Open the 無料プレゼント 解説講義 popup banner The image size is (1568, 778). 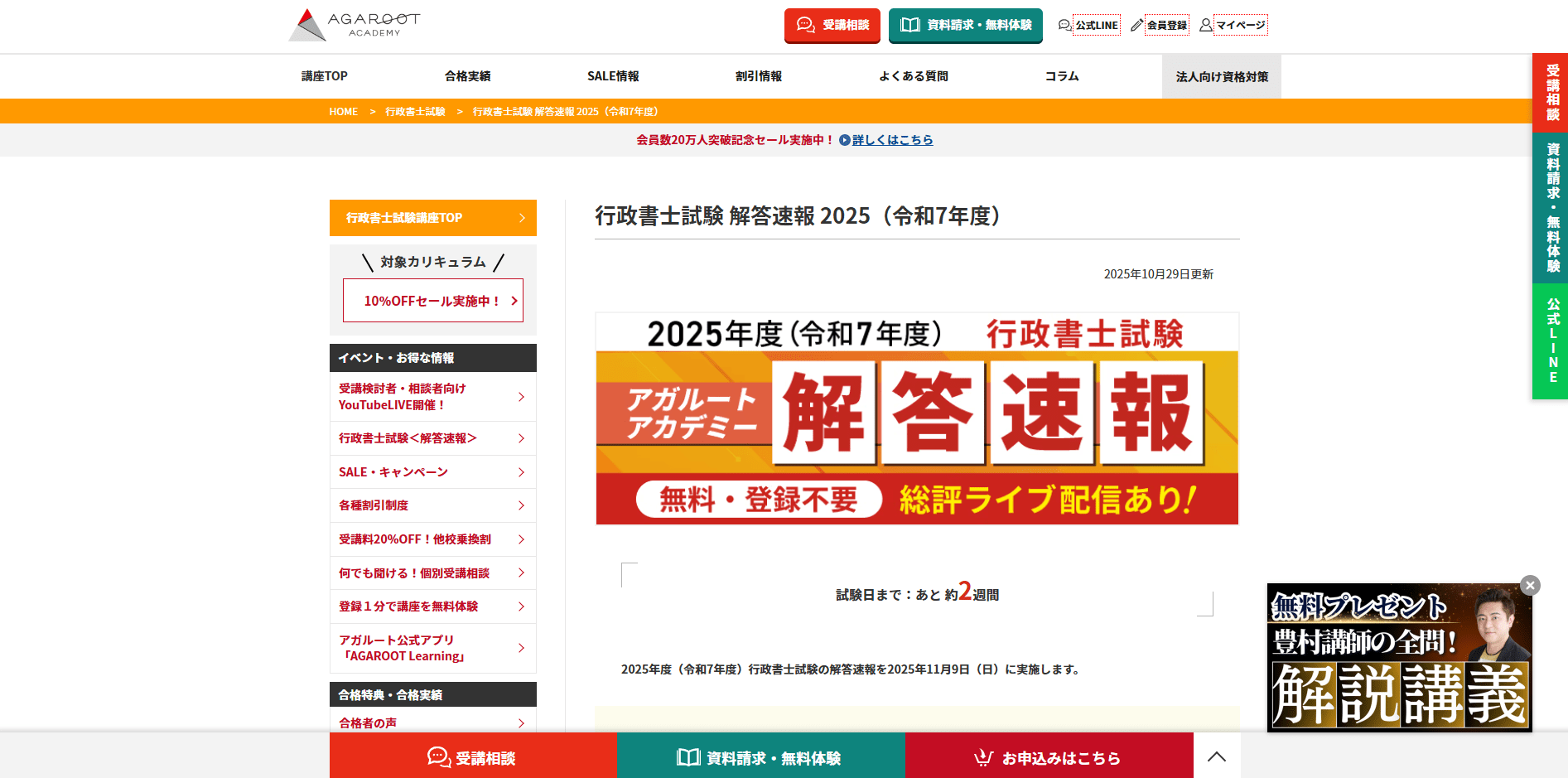pyautogui.click(x=1398, y=659)
